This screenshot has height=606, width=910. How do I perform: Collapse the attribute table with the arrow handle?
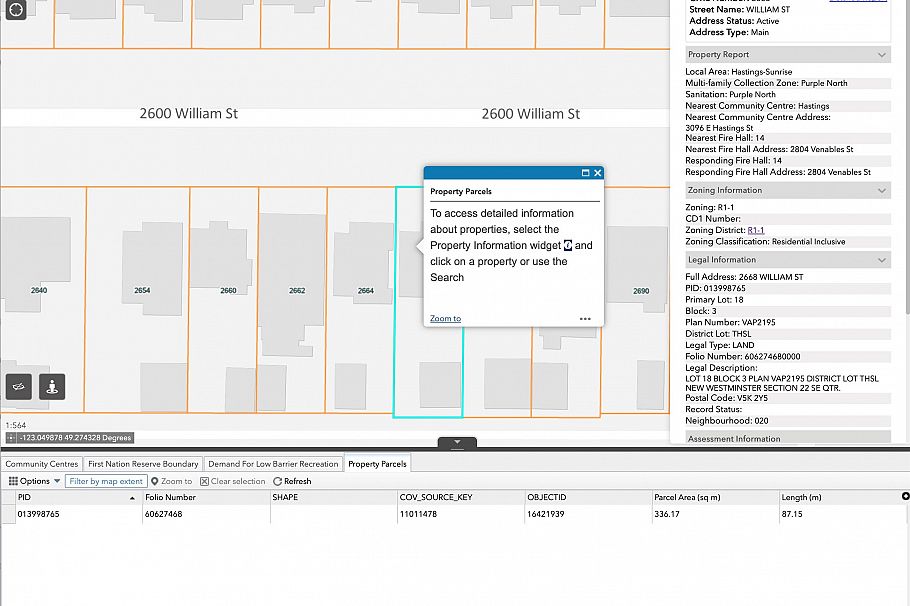tap(457, 442)
